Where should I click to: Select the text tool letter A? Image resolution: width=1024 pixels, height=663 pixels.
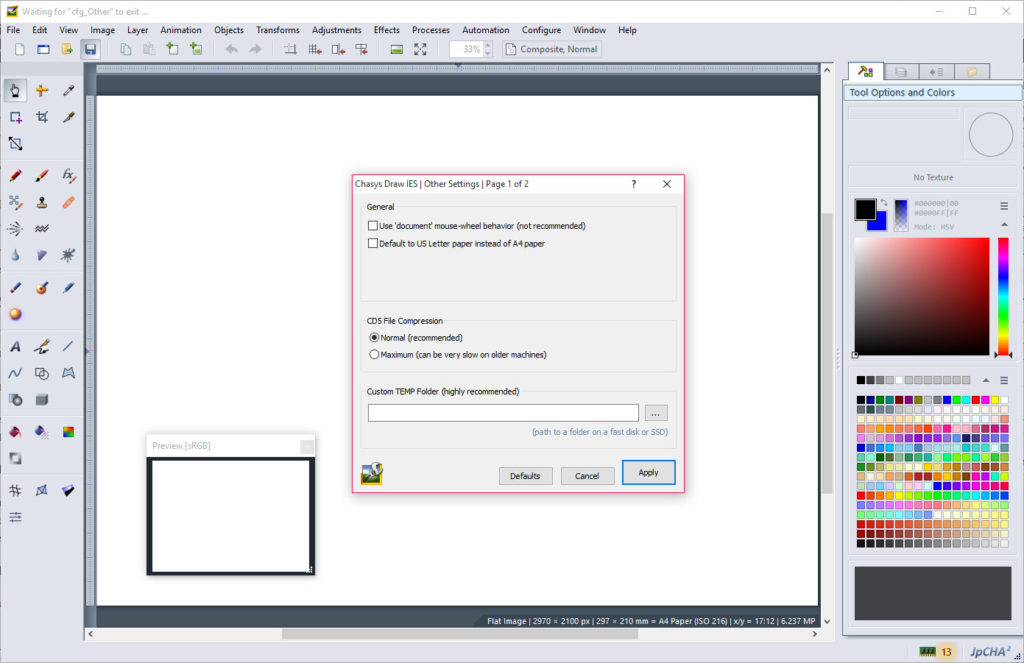point(15,347)
